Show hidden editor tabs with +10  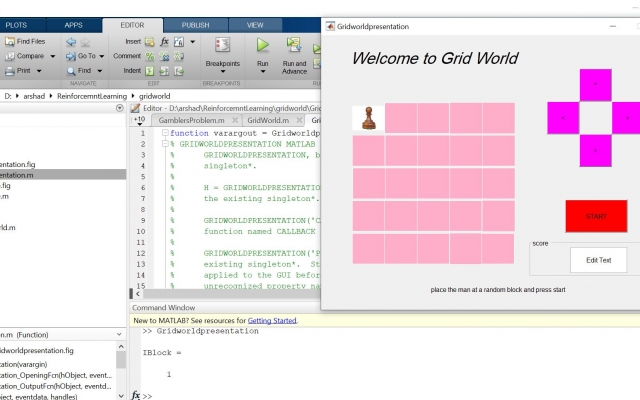tap(140, 120)
